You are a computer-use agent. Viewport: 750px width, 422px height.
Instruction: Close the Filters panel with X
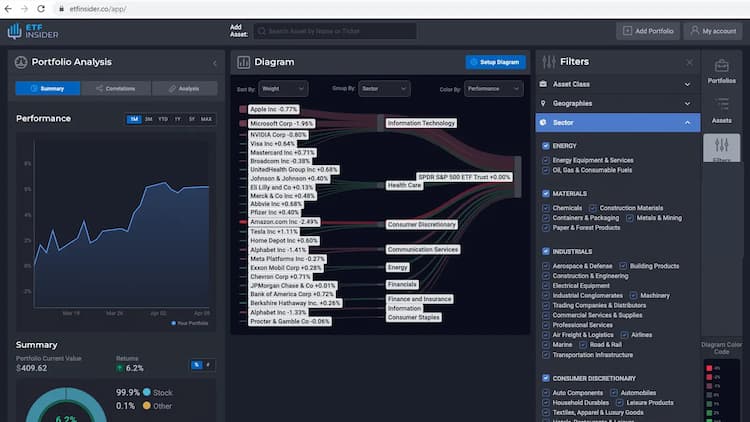(689, 62)
